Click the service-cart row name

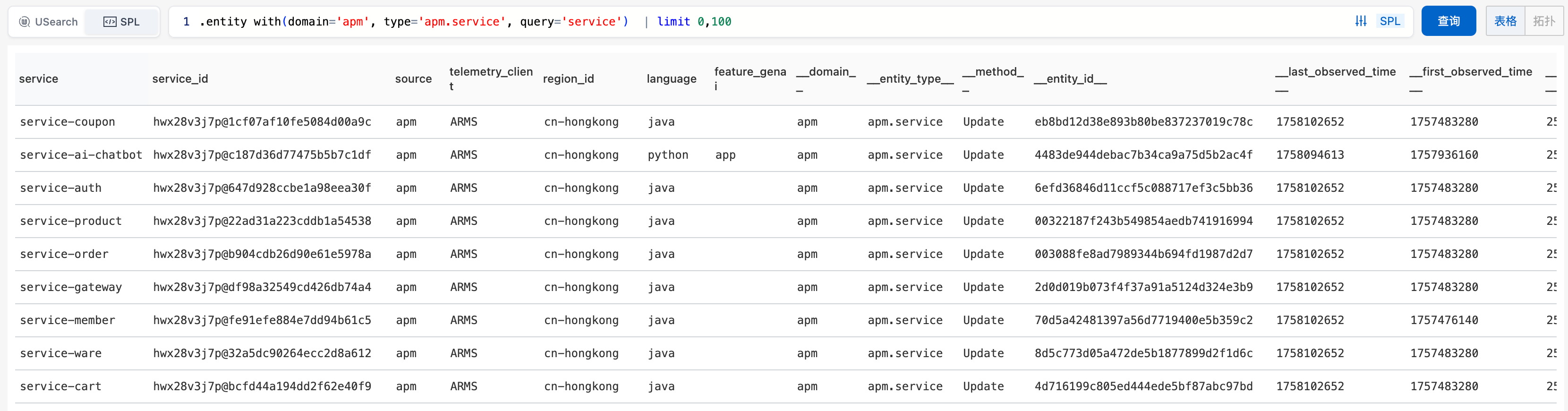[x=61, y=386]
